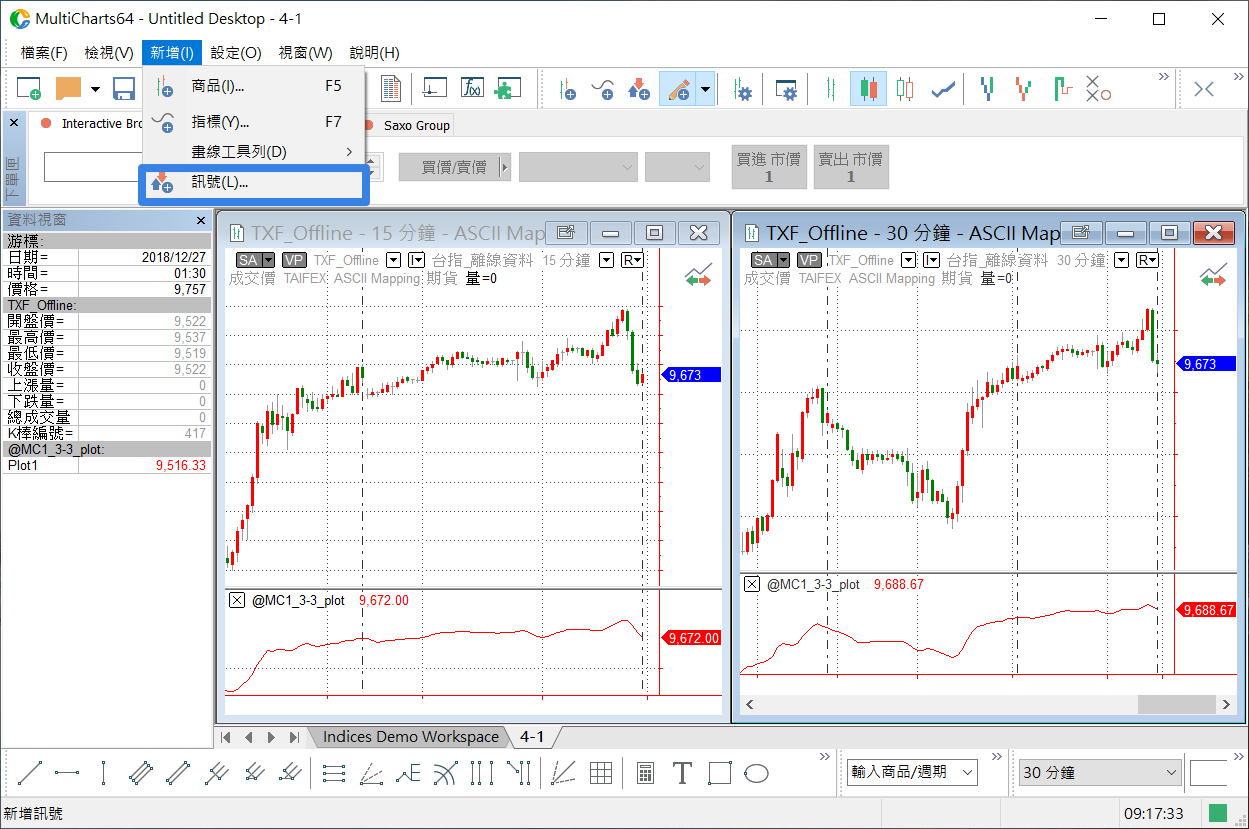Click the PowerLanguage fx editor icon

point(472,88)
